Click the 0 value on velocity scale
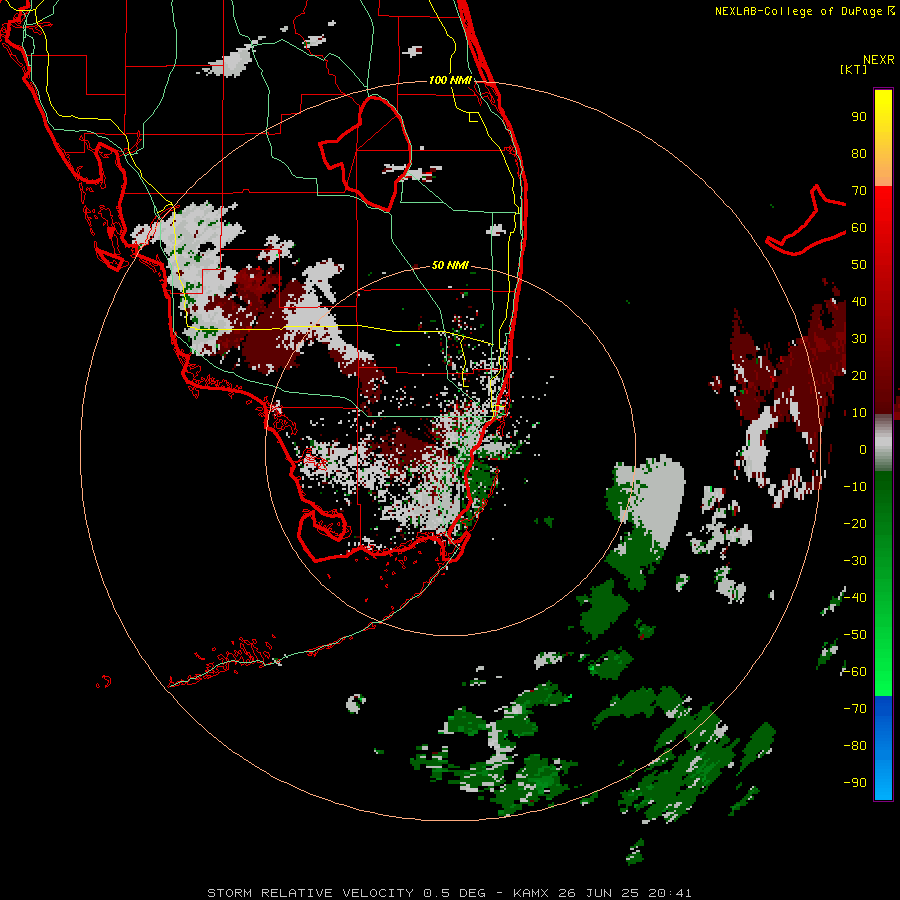The image size is (900, 900). [x=863, y=449]
